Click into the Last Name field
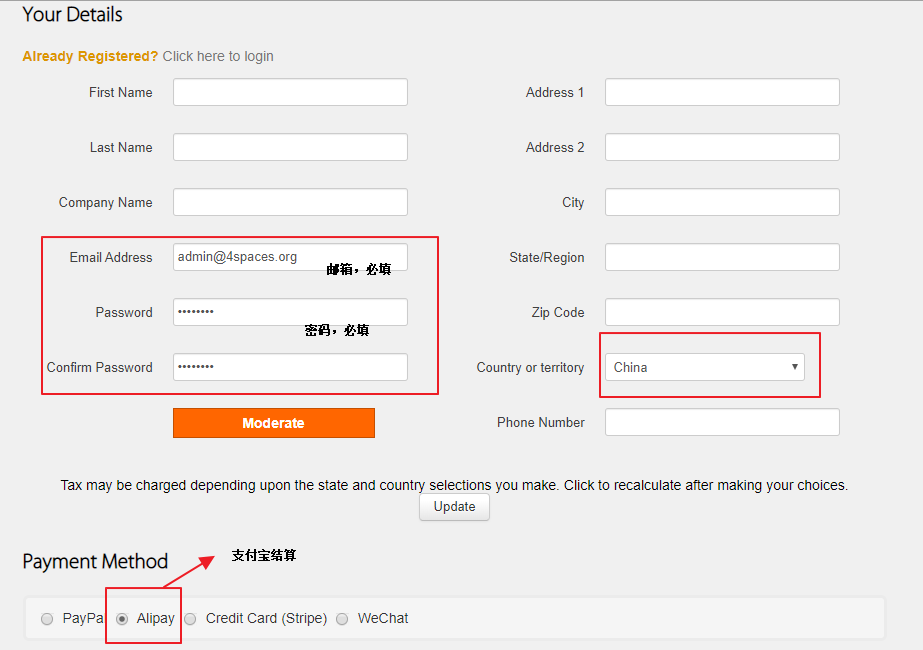The width and height of the screenshot is (923, 650). click(x=290, y=147)
